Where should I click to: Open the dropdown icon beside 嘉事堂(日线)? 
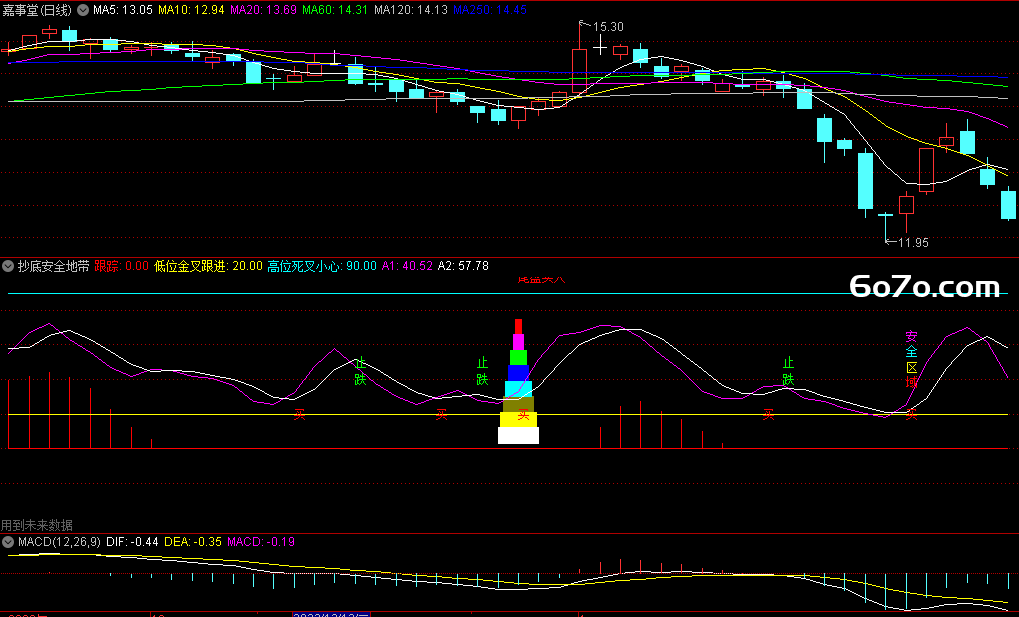[x=83, y=10]
